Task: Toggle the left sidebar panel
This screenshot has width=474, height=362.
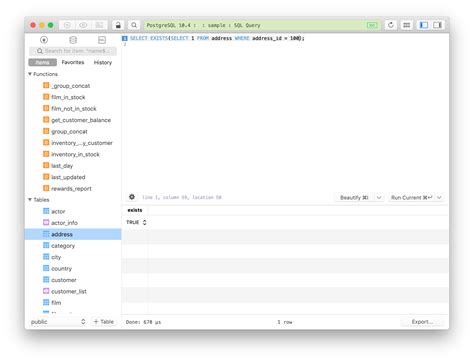Action: coord(424,25)
